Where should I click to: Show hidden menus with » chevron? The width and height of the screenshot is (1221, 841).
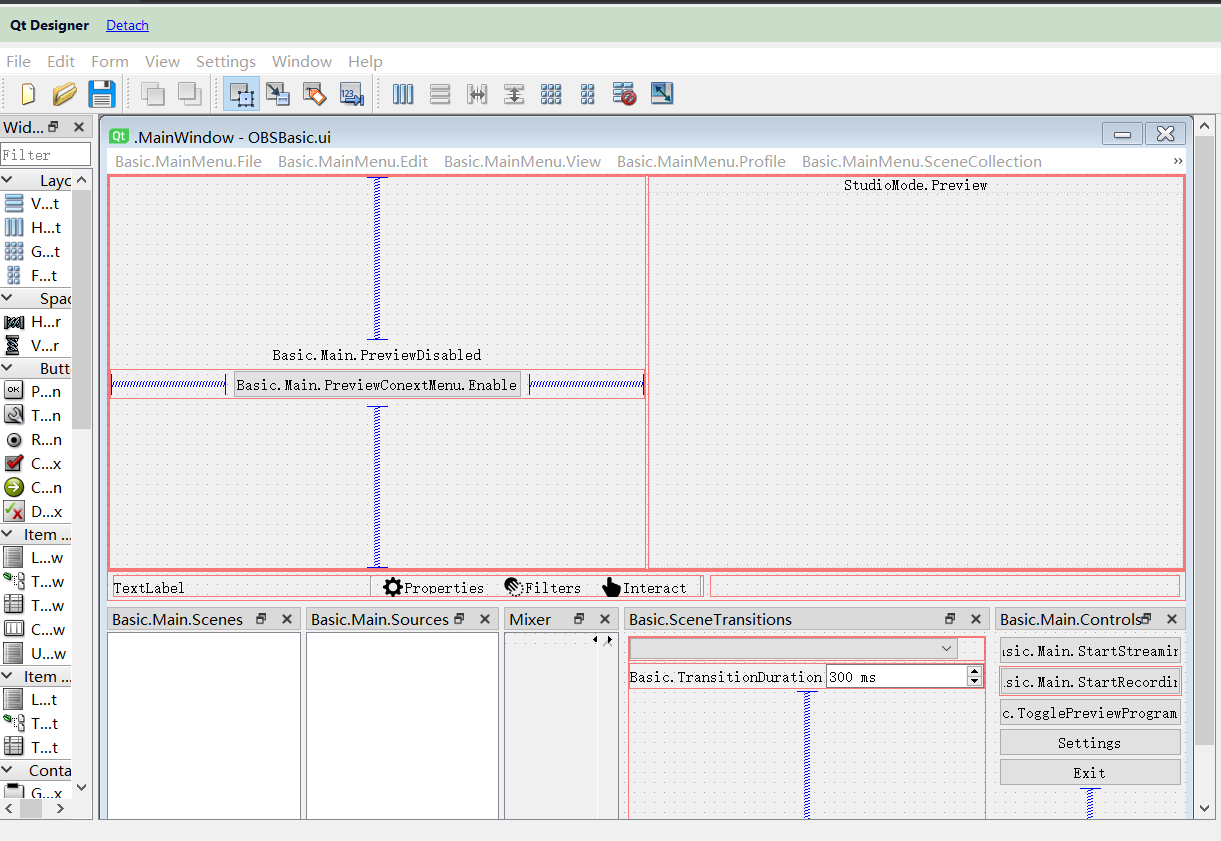point(1178,161)
